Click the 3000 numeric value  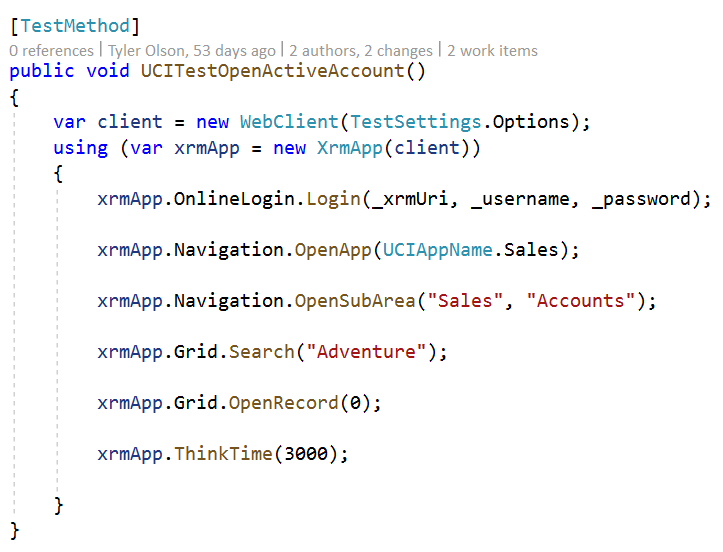pos(306,454)
